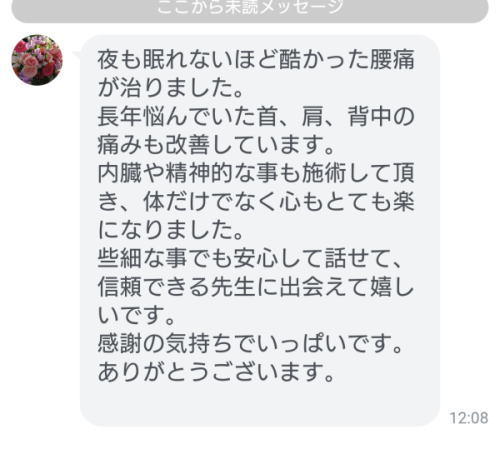Tap the line starting with 長年悩んでいた首
The height and width of the screenshot is (459, 500).
(256, 116)
